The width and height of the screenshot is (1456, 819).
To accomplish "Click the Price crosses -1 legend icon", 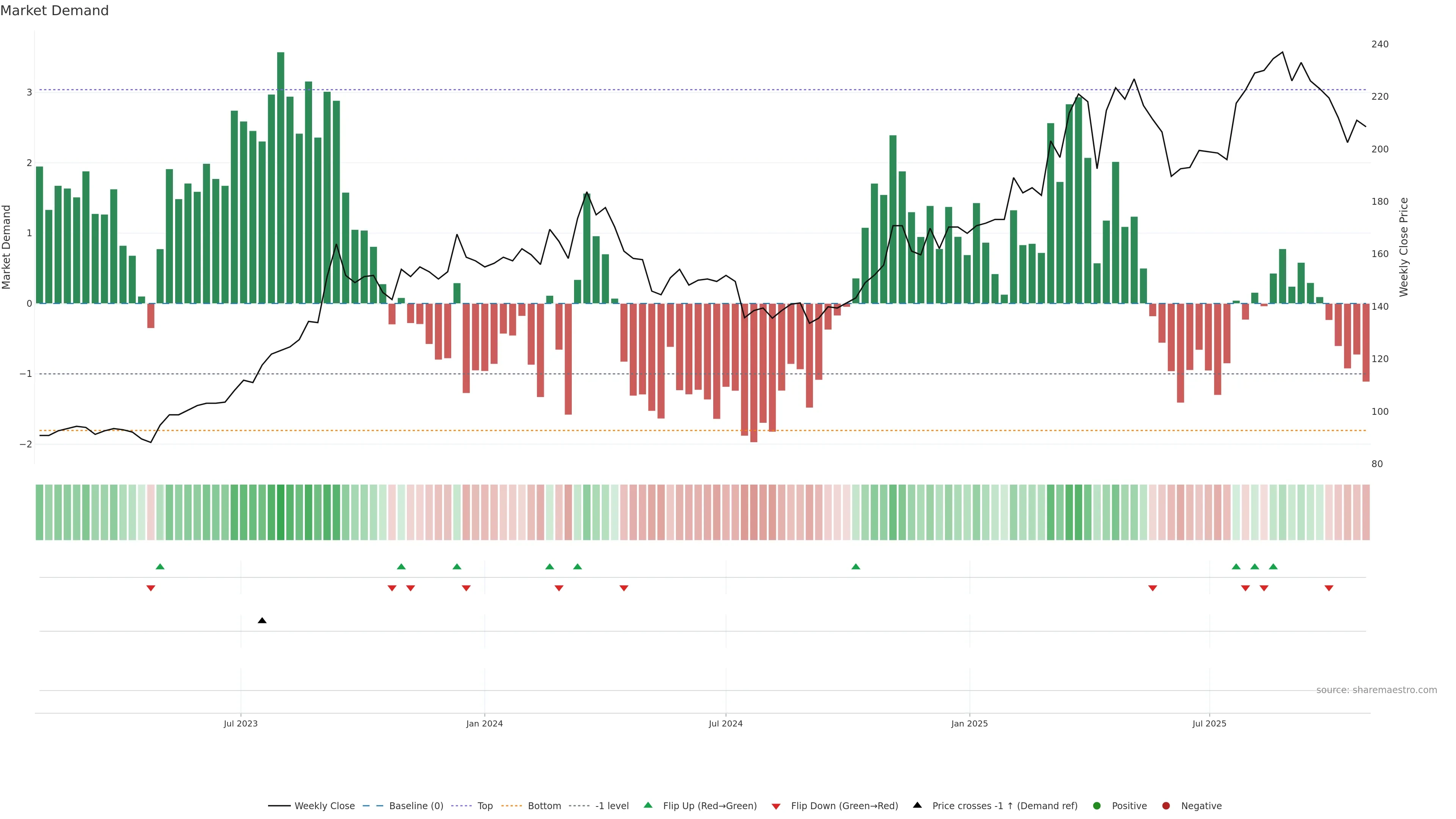I will pos(917,805).
